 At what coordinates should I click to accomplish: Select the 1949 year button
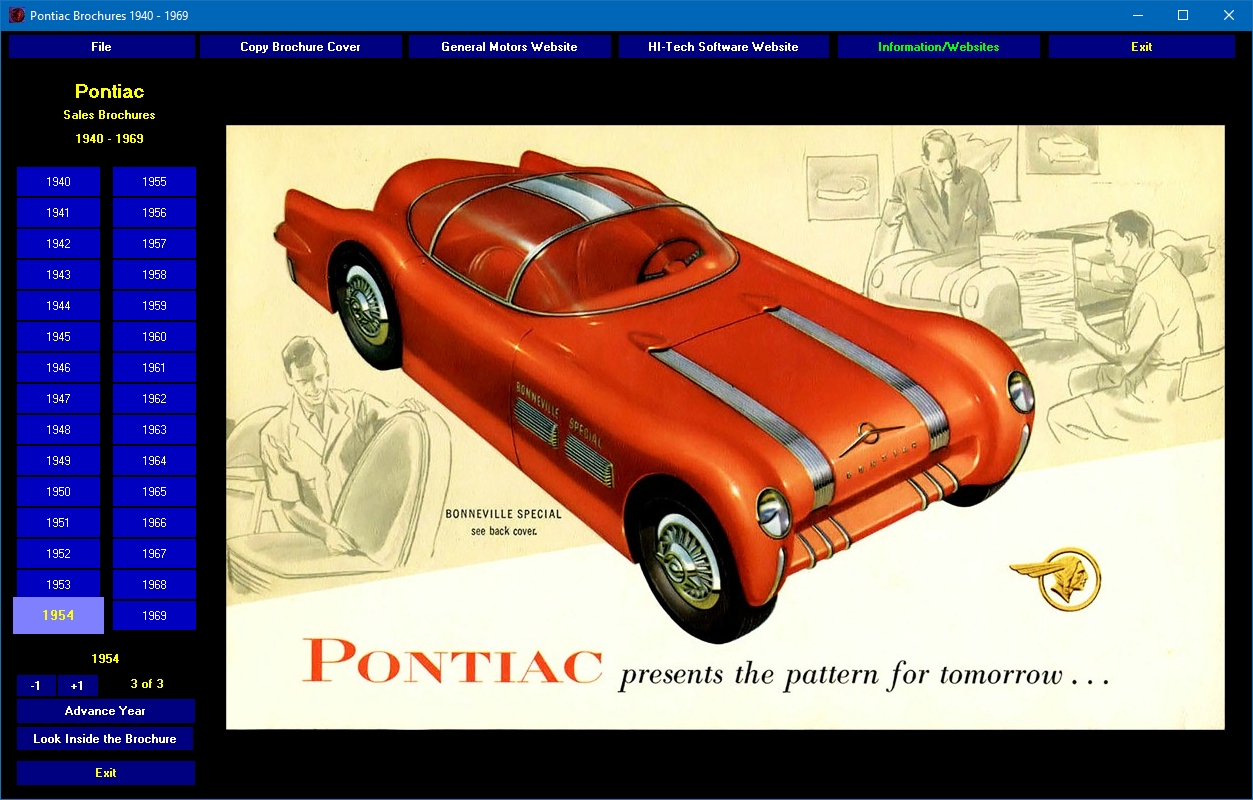click(58, 461)
